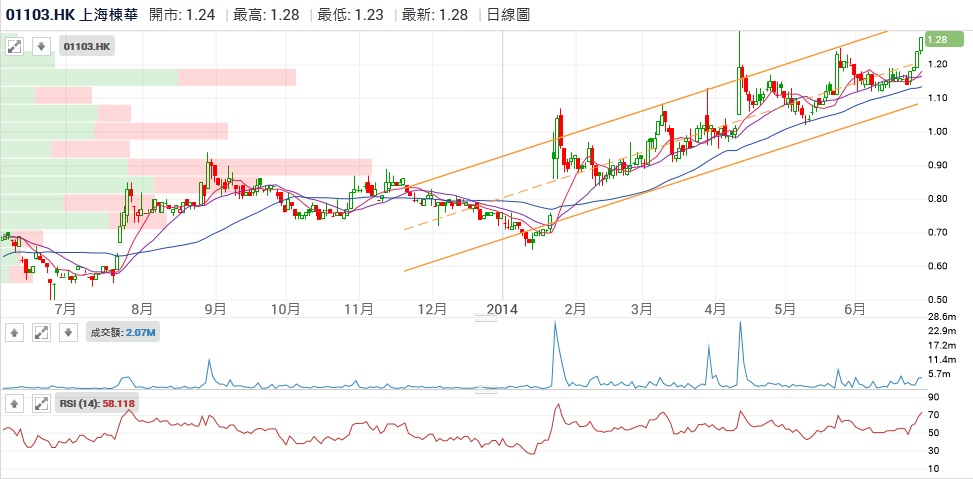This screenshot has height=479, width=973.
Task: Click the 2014 label on time axis
Action: click(x=503, y=309)
